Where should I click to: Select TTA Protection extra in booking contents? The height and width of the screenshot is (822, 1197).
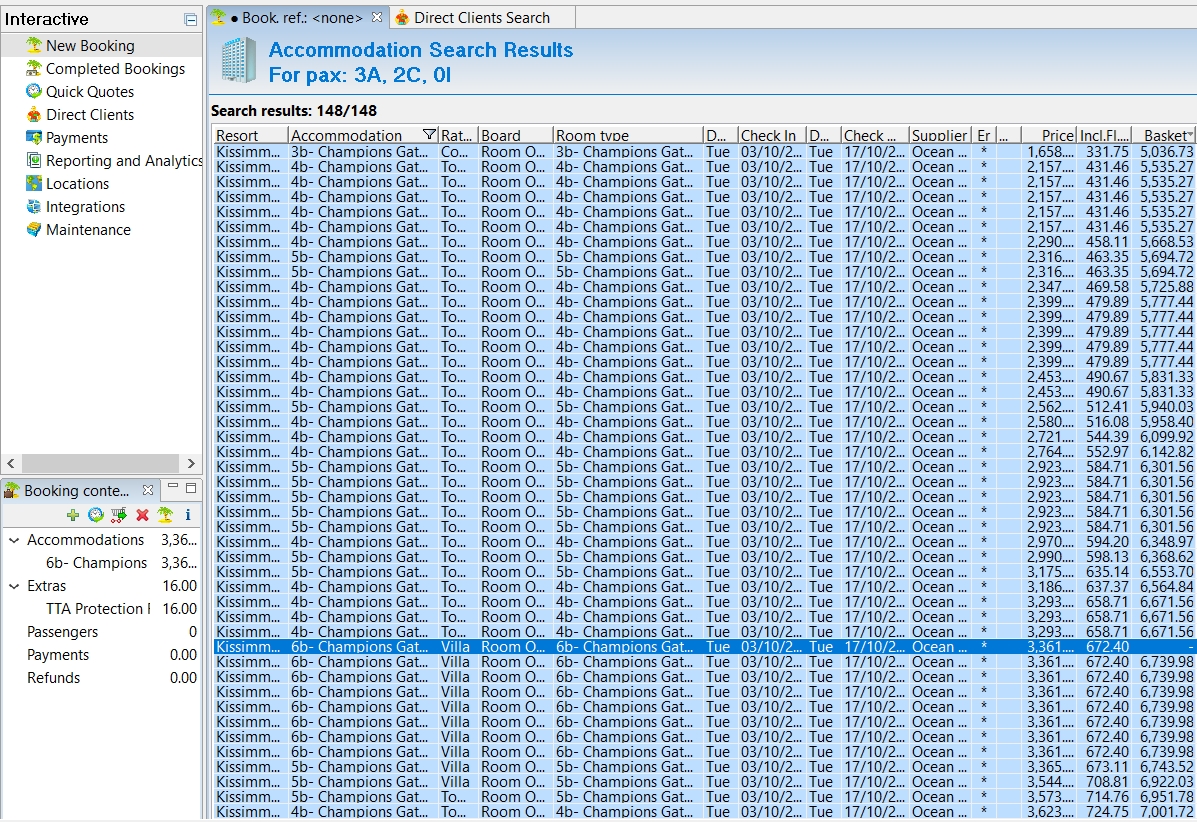(98, 609)
